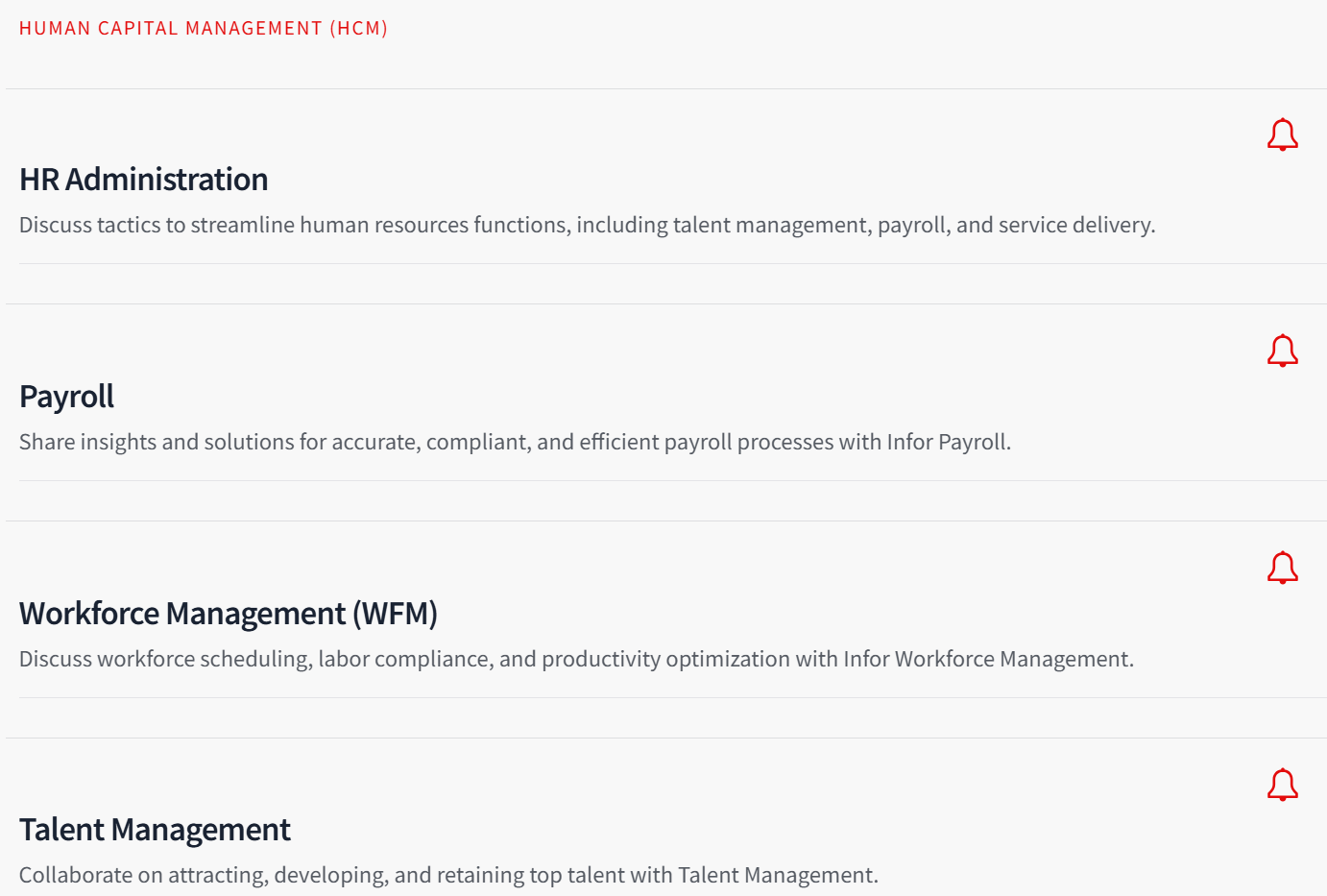This screenshot has height=896, width=1327.
Task: Select the Workforce Management category row
Action: [x=665, y=630]
